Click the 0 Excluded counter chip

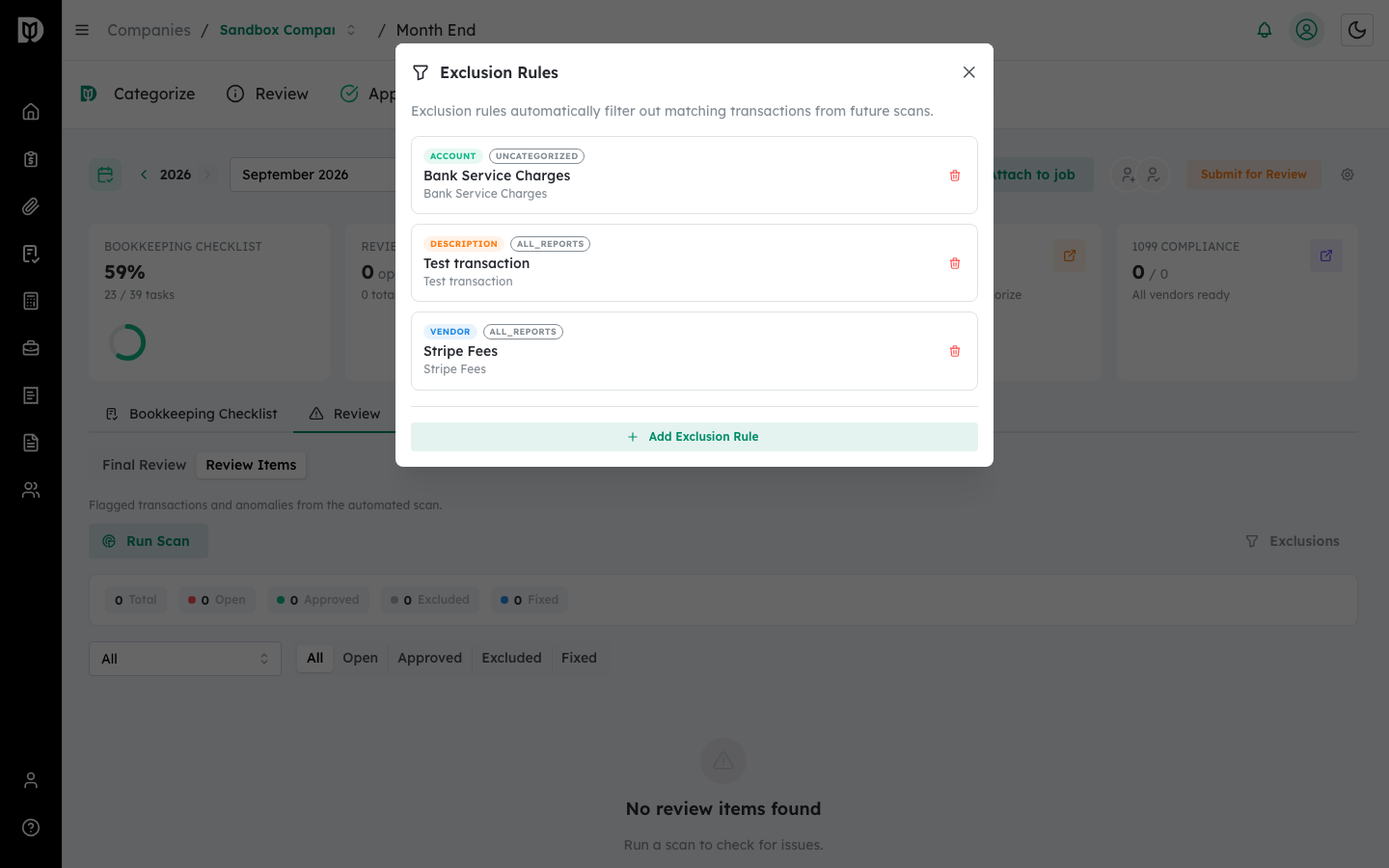pyautogui.click(x=429, y=600)
